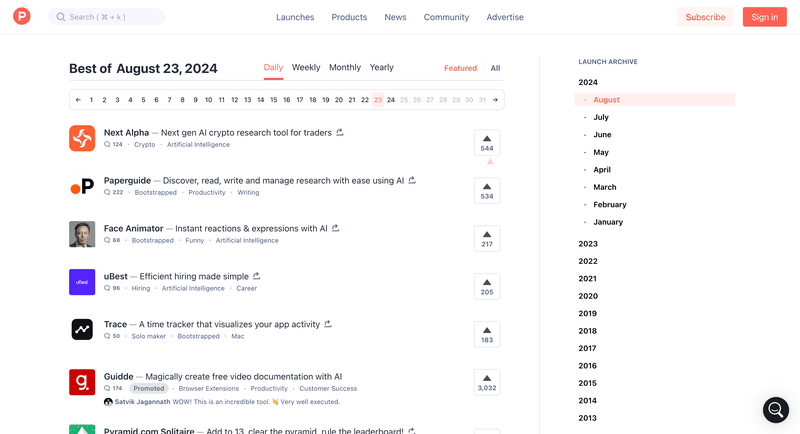Open the Solo maker tag under Trace
800x434 pixels.
point(148,336)
